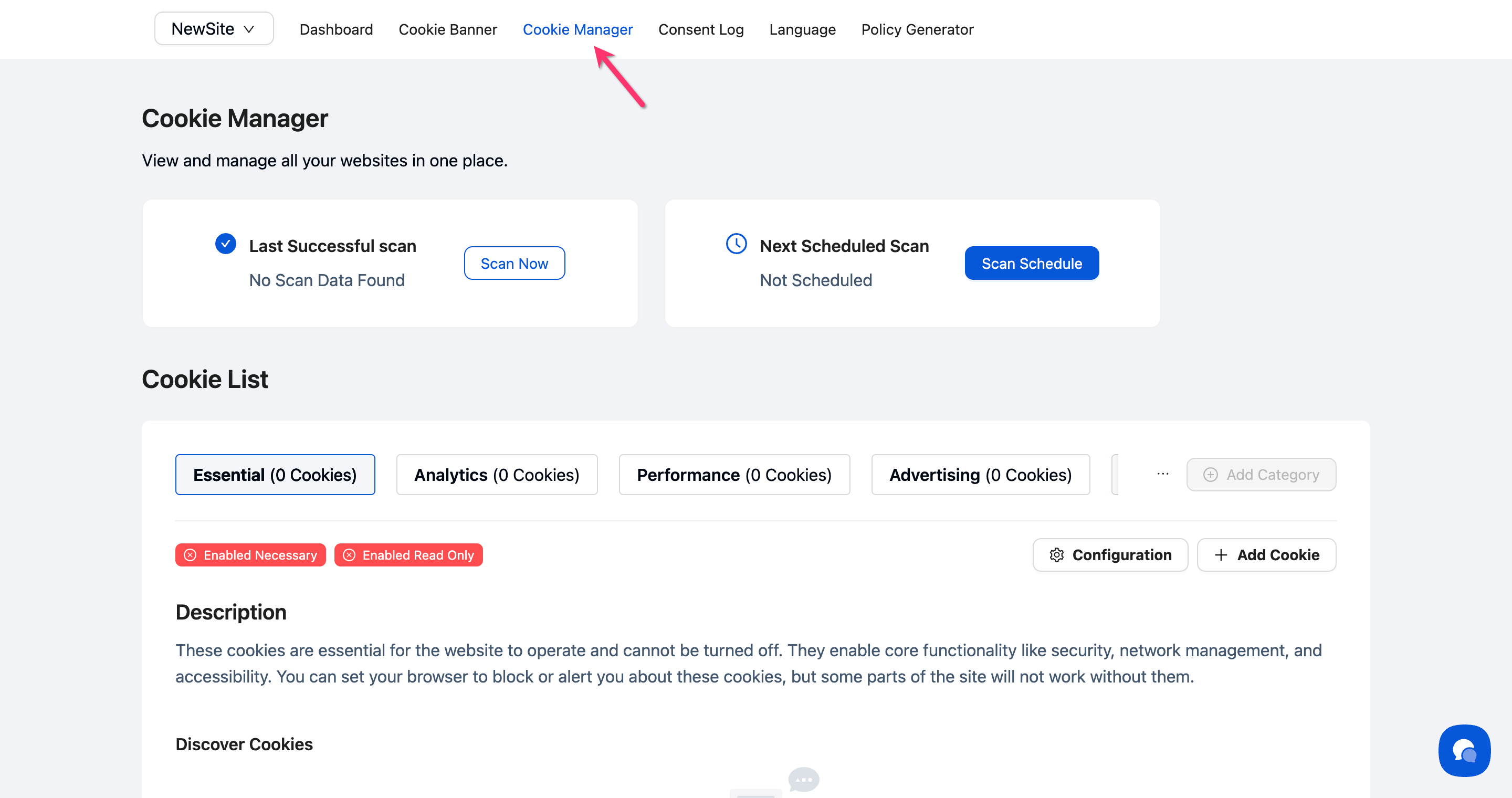The width and height of the screenshot is (1512, 798).
Task: Switch to the Analytics cookies tab
Action: [x=497, y=475]
